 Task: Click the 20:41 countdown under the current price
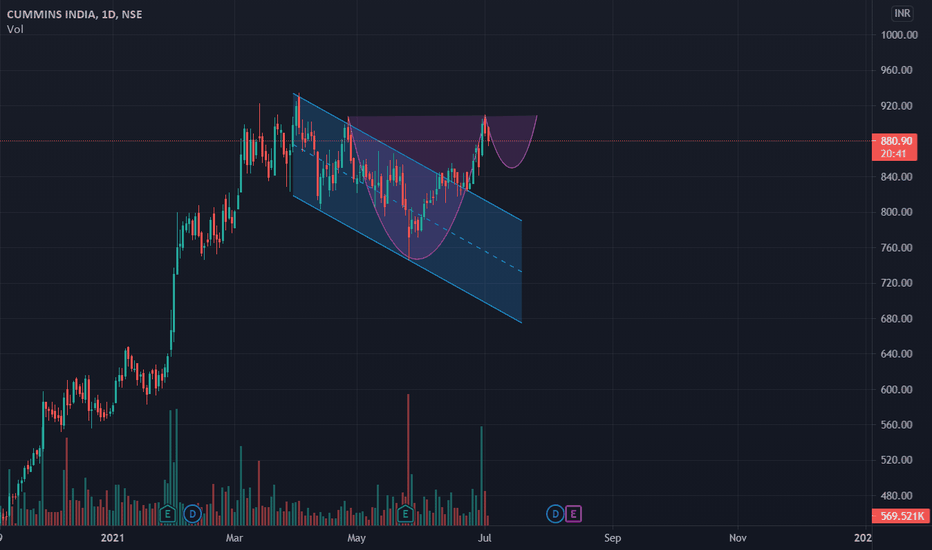[x=893, y=154]
